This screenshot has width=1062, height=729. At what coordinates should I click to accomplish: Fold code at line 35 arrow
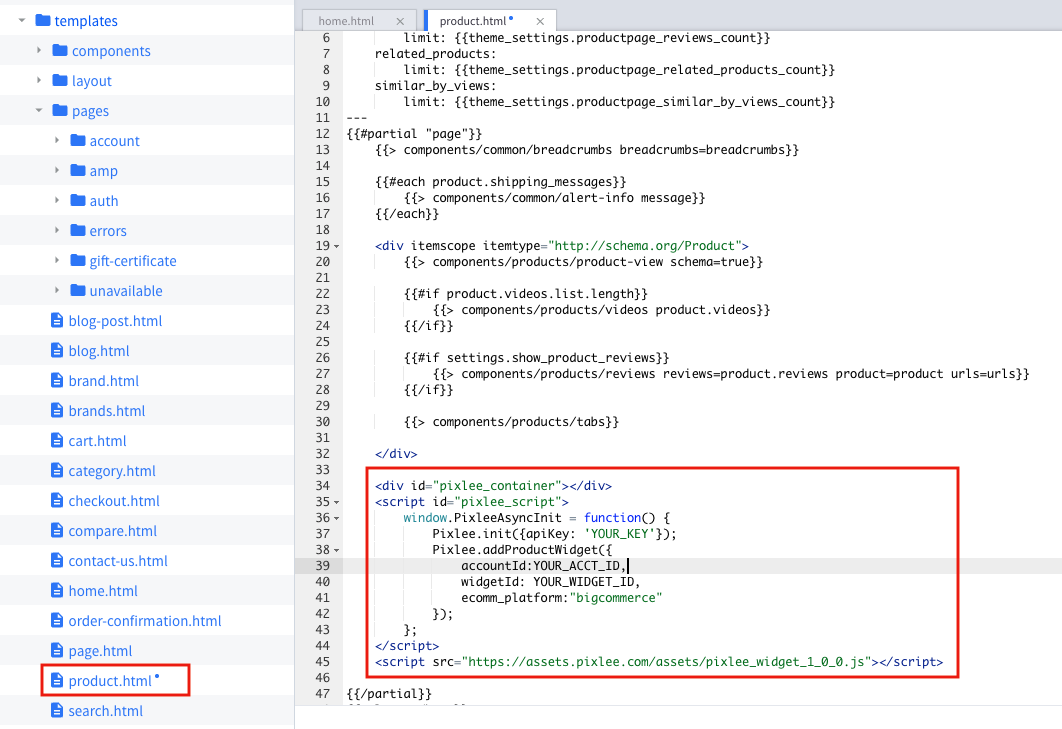pyautogui.click(x=337, y=502)
